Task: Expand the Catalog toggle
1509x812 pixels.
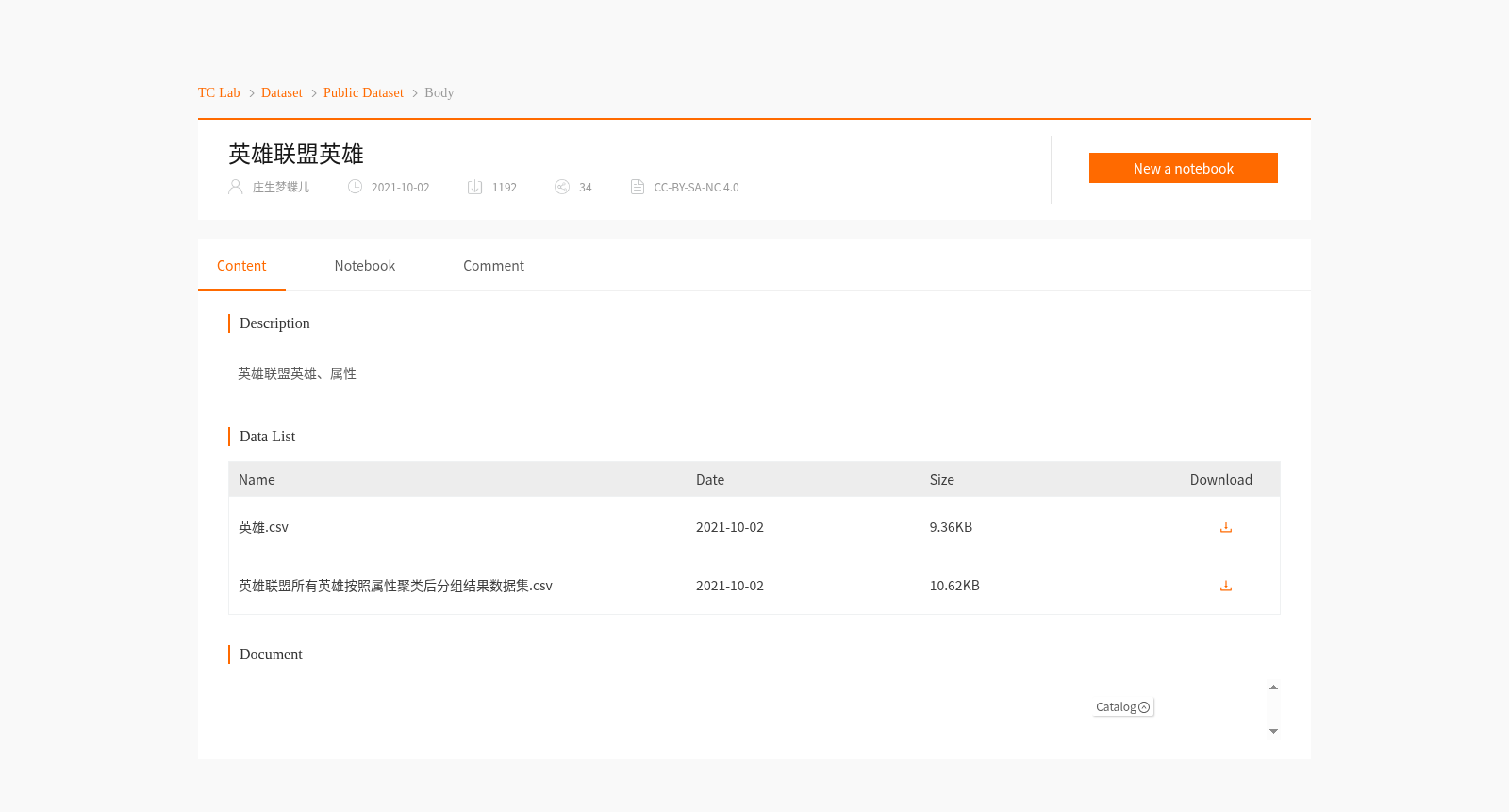Action: click(x=1123, y=707)
